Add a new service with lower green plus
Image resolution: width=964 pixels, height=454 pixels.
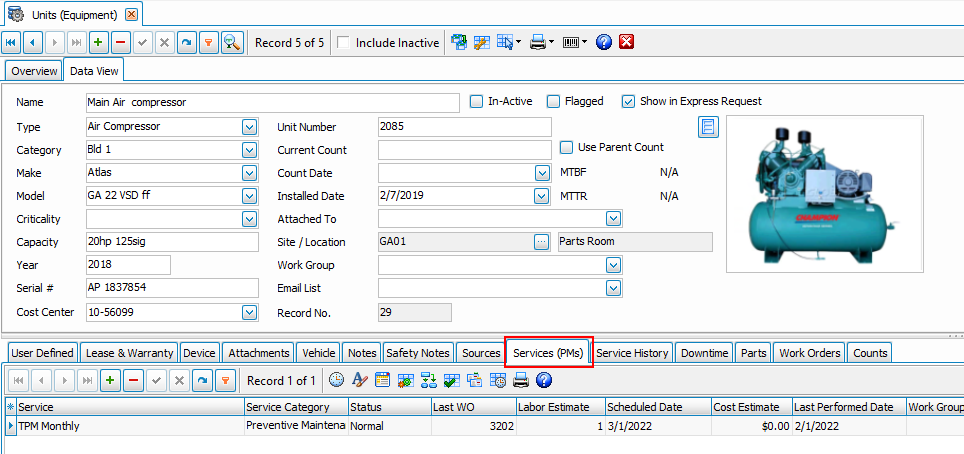pos(110,381)
